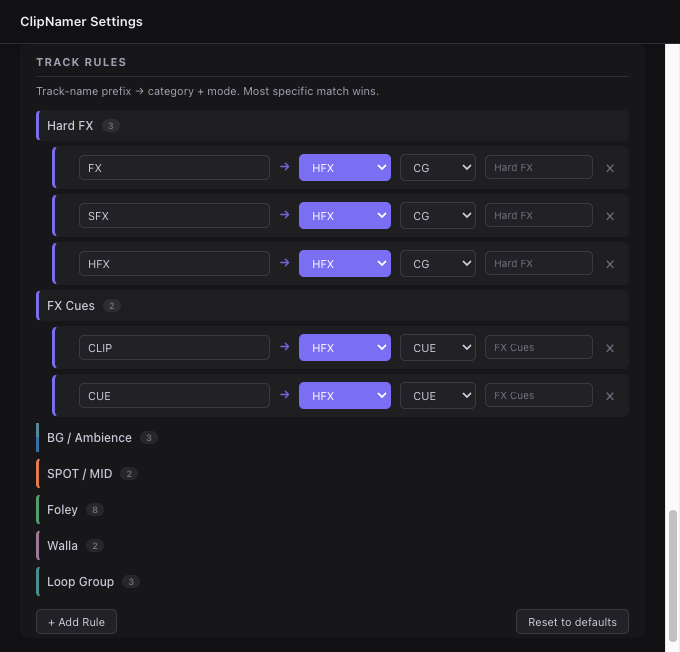Edit the SFX prefix field

coord(174,216)
